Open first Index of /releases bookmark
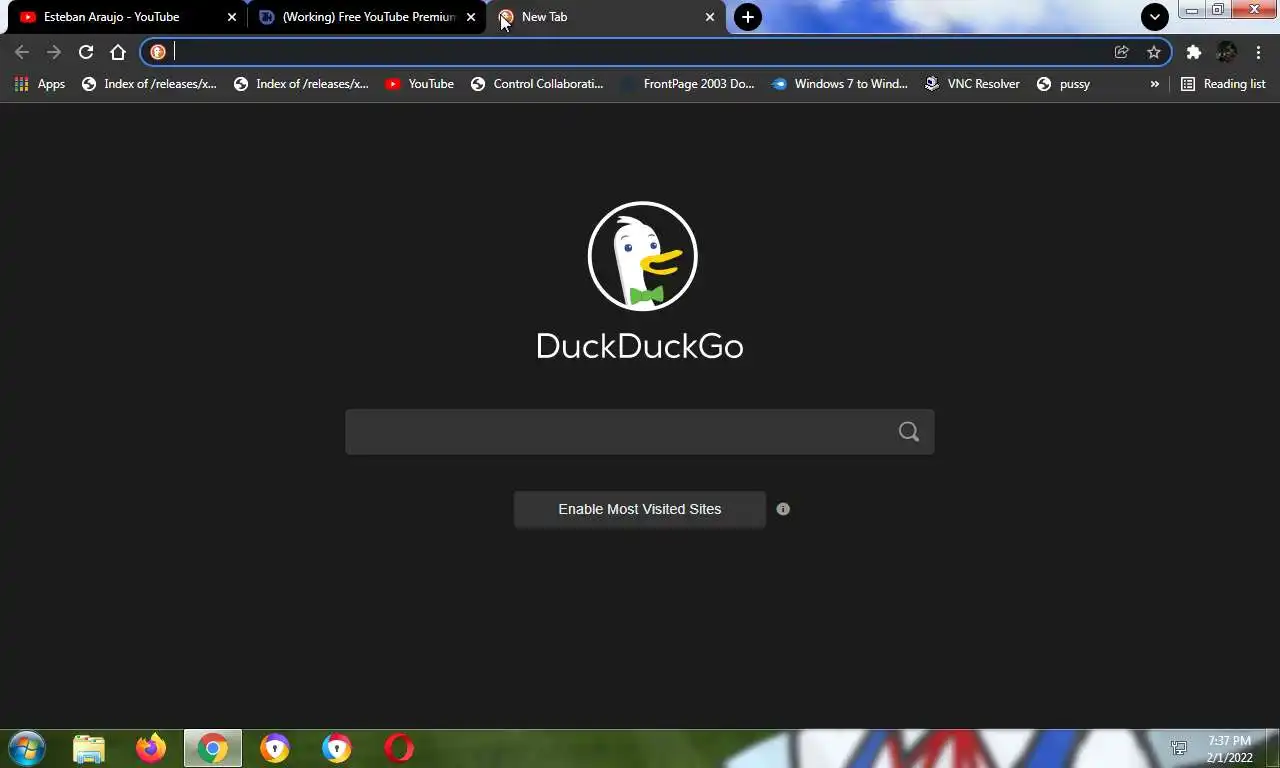 149,84
